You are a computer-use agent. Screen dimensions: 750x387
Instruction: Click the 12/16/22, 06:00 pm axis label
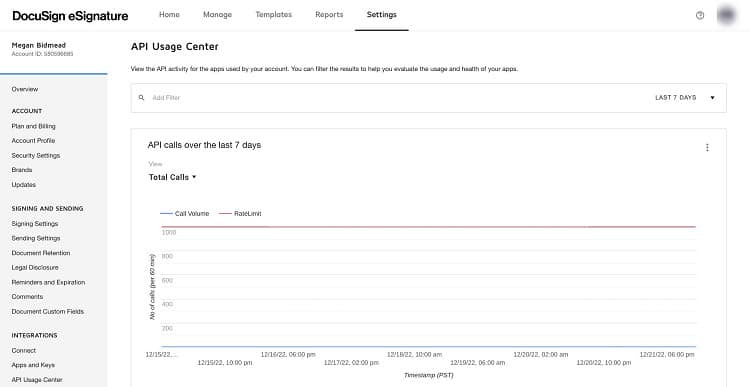coord(288,354)
